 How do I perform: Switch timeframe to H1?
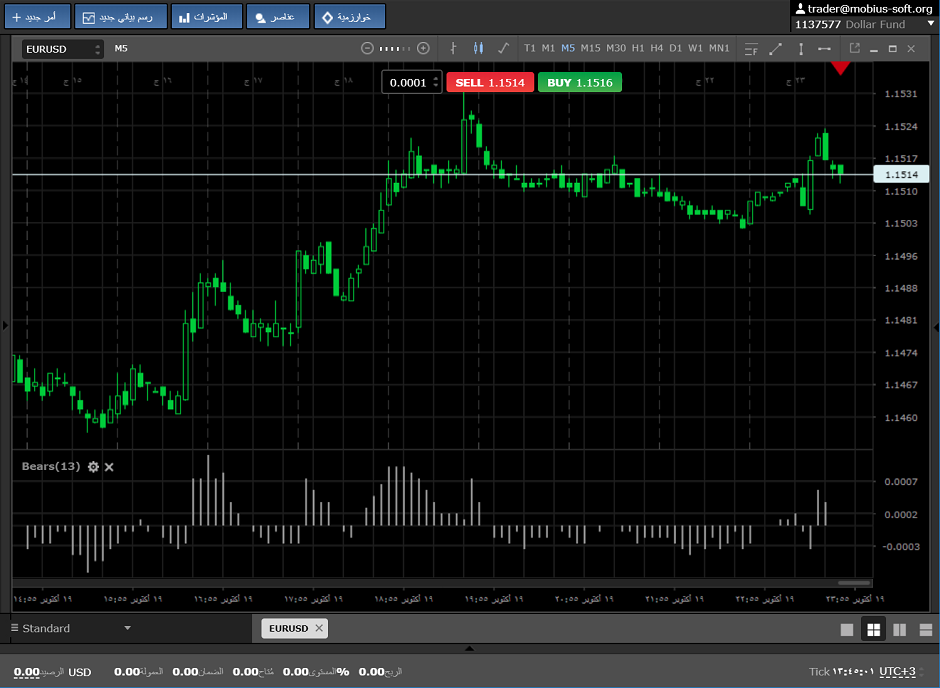point(638,48)
